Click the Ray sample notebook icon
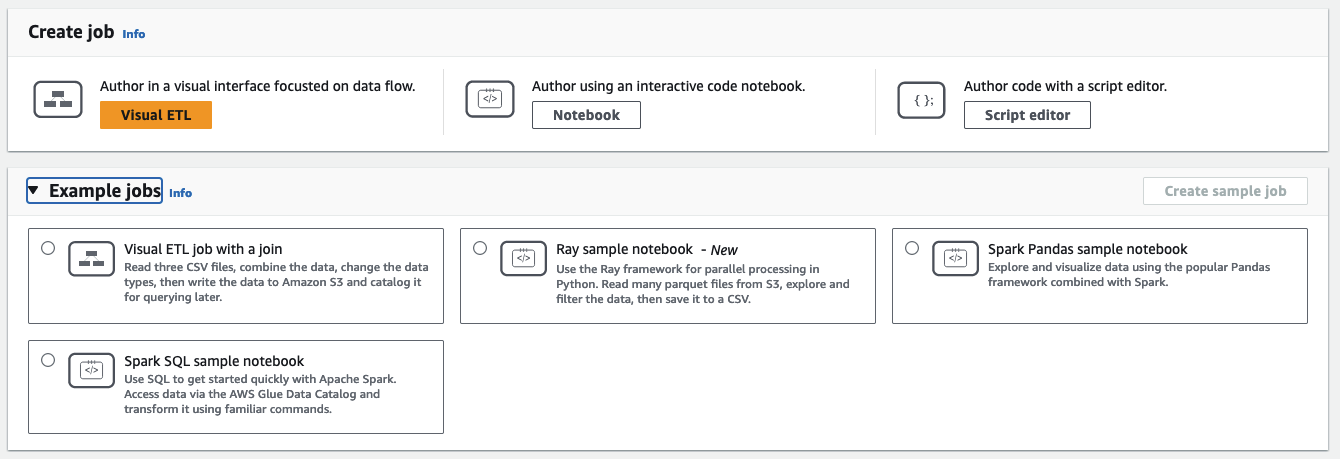This screenshot has height=459, width=1340. coord(523,259)
